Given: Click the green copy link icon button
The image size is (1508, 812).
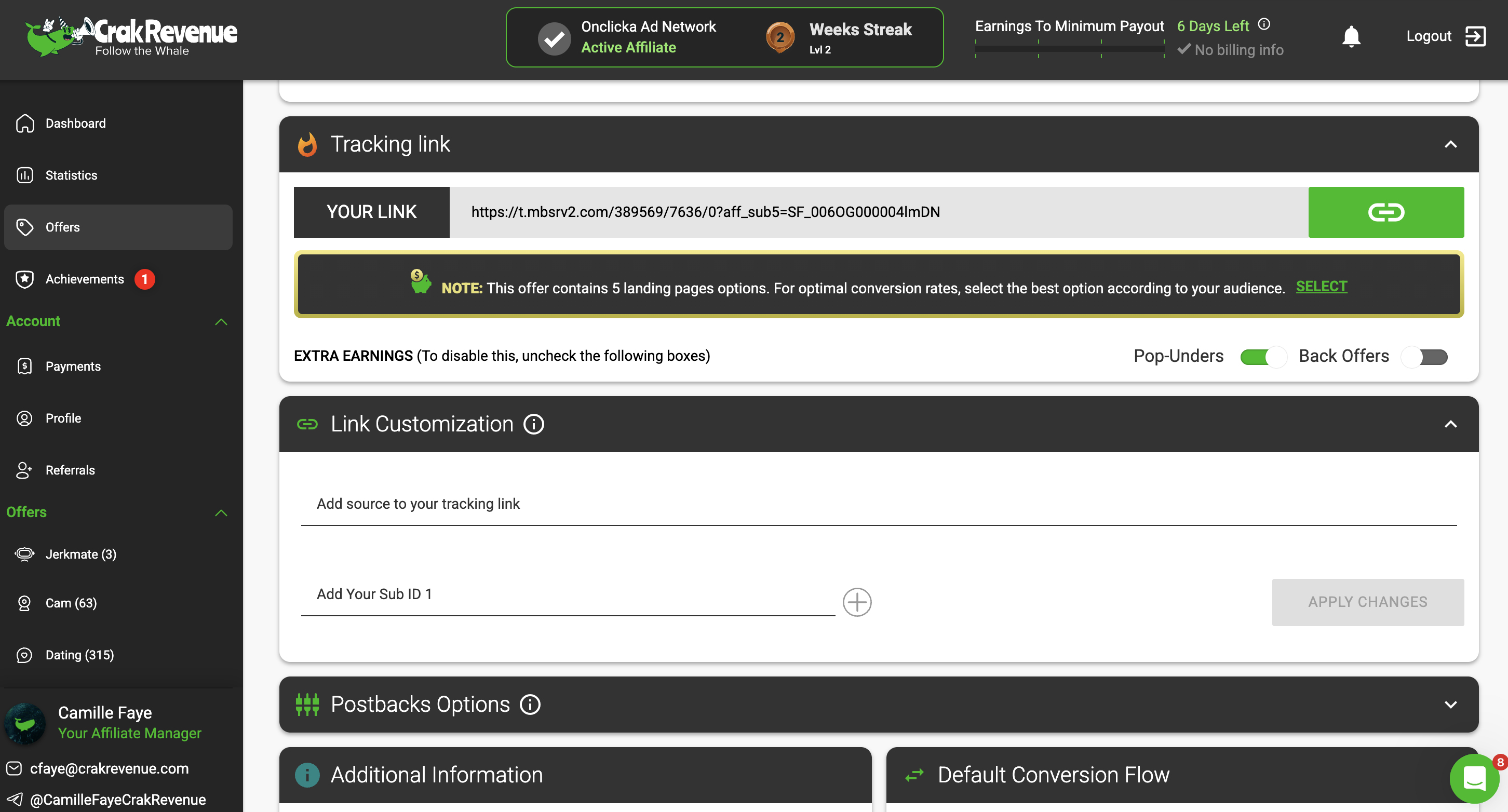Looking at the screenshot, I should [x=1385, y=212].
